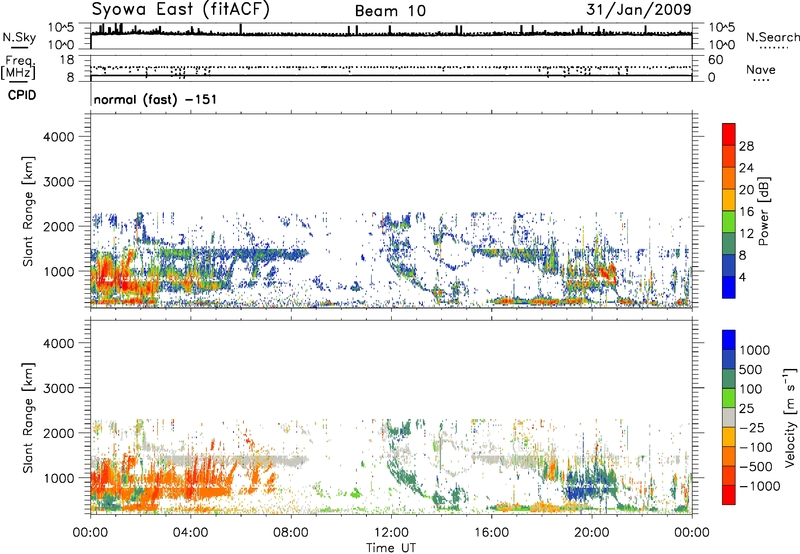Click the "-25" tick on the Velocity colorbar

[752, 428]
